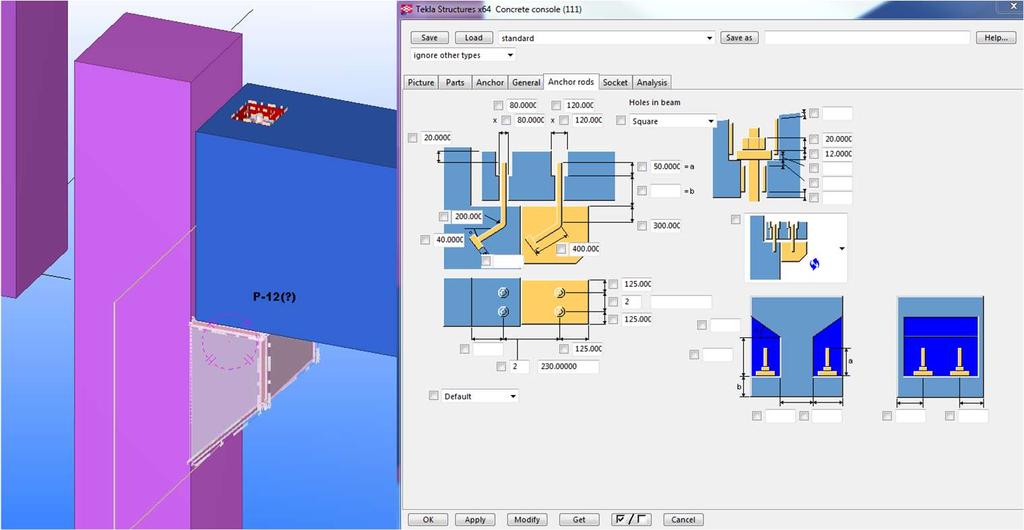Open the 'standard' saved settings dropdown
The height and width of the screenshot is (530, 1024).
tap(607, 38)
